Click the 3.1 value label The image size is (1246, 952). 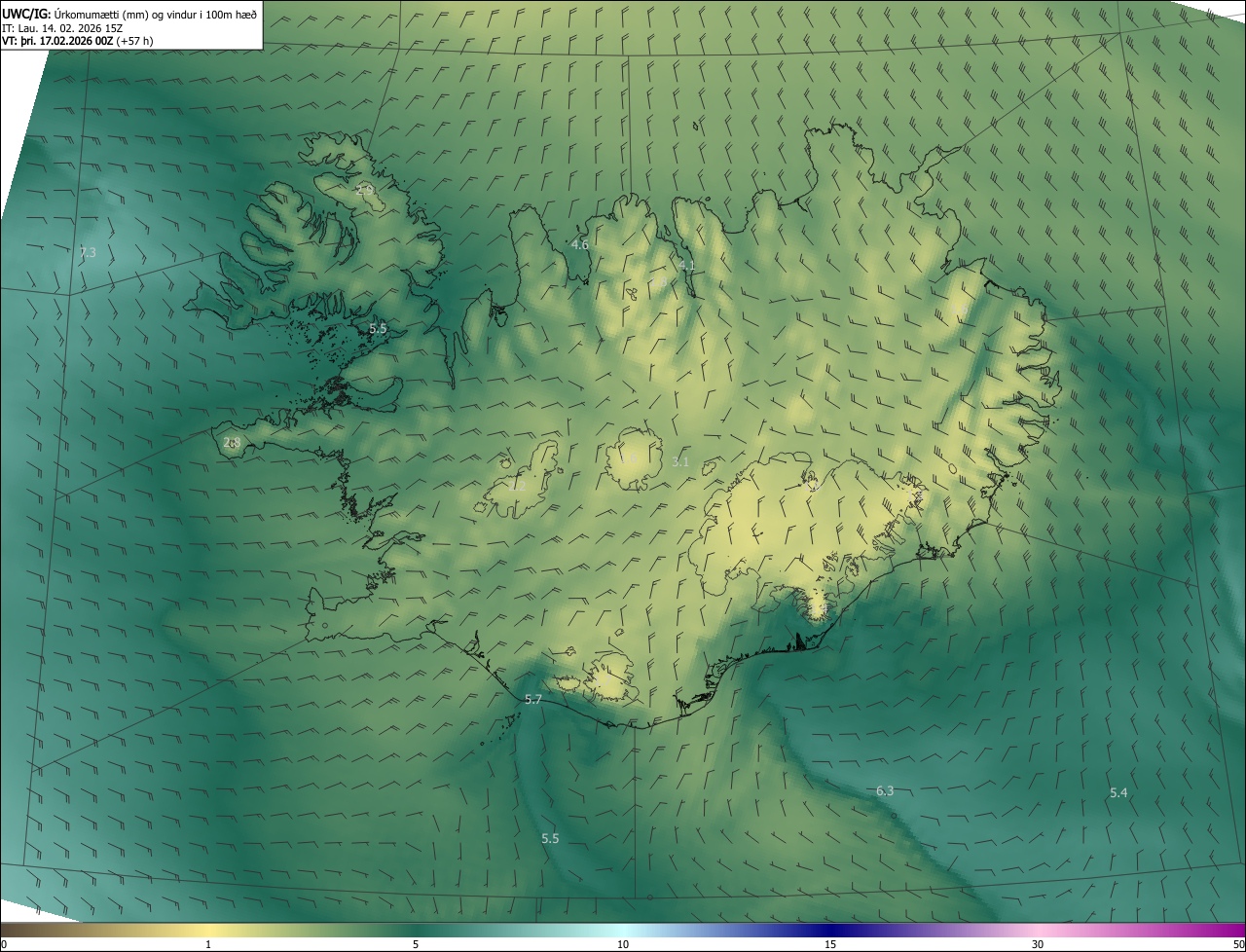[680, 462]
